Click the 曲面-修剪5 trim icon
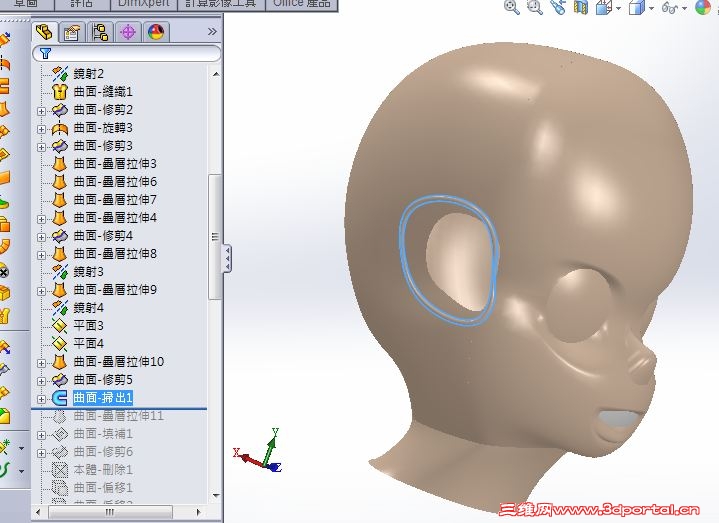This screenshot has height=523, width=719. pyautogui.click(x=60, y=380)
